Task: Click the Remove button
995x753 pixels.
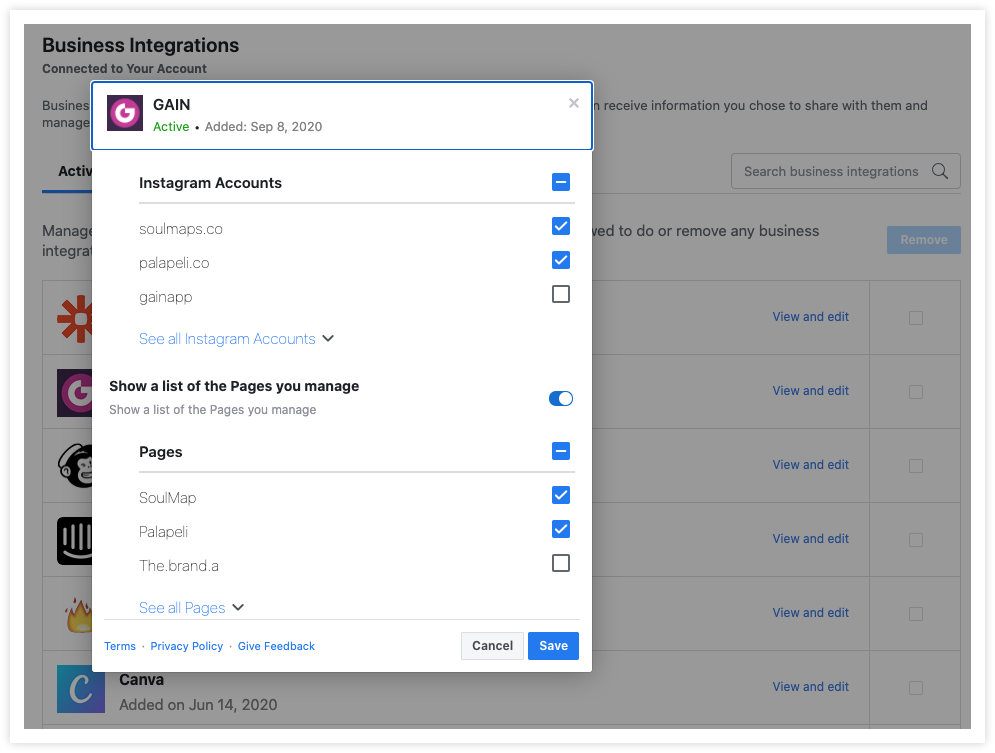Action: tap(923, 240)
